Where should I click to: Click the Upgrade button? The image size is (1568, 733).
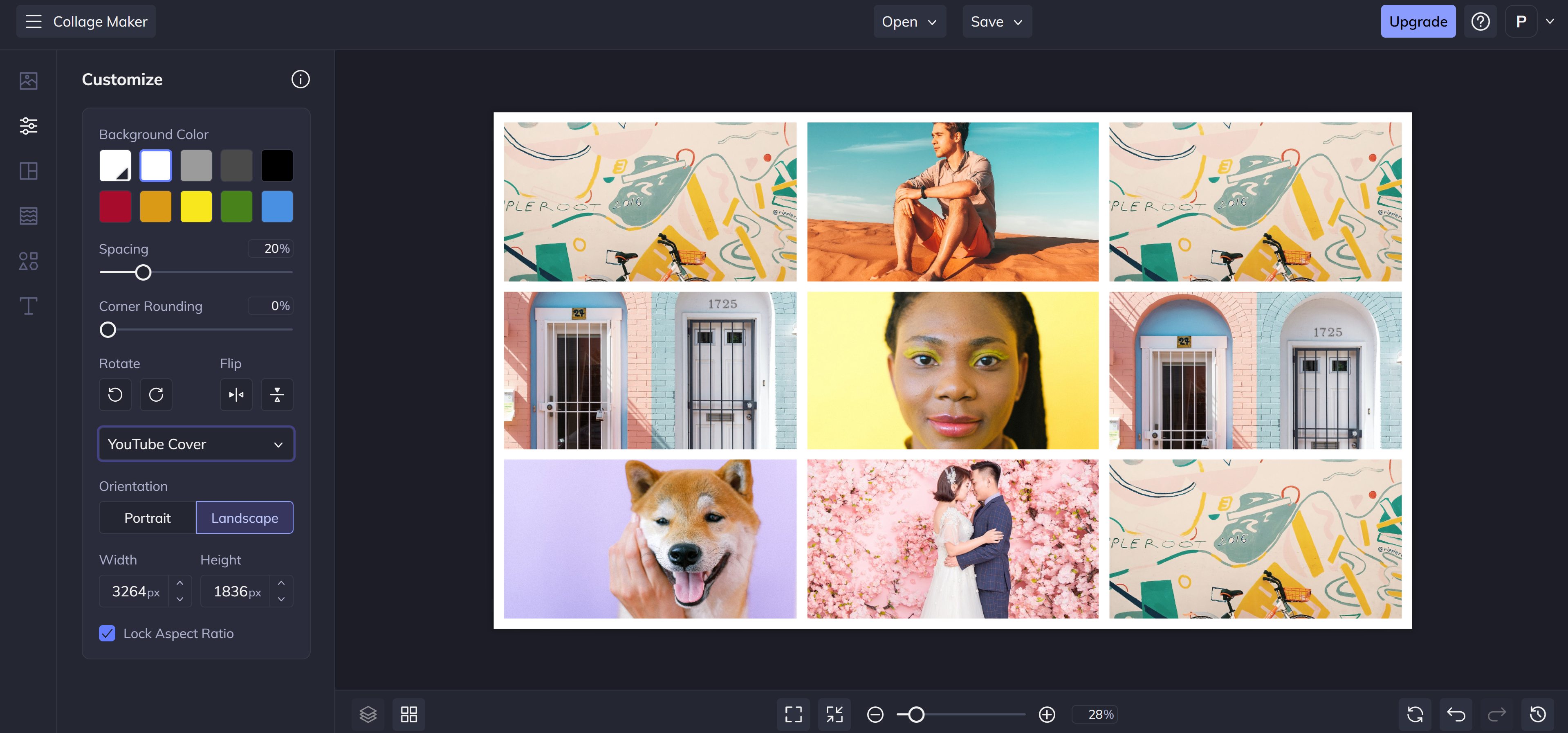coord(1418,22)
